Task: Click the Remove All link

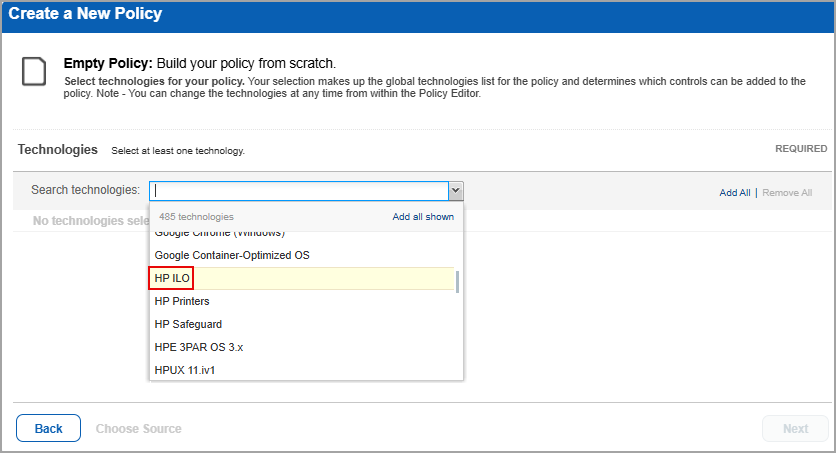Action: click(787, 192)
